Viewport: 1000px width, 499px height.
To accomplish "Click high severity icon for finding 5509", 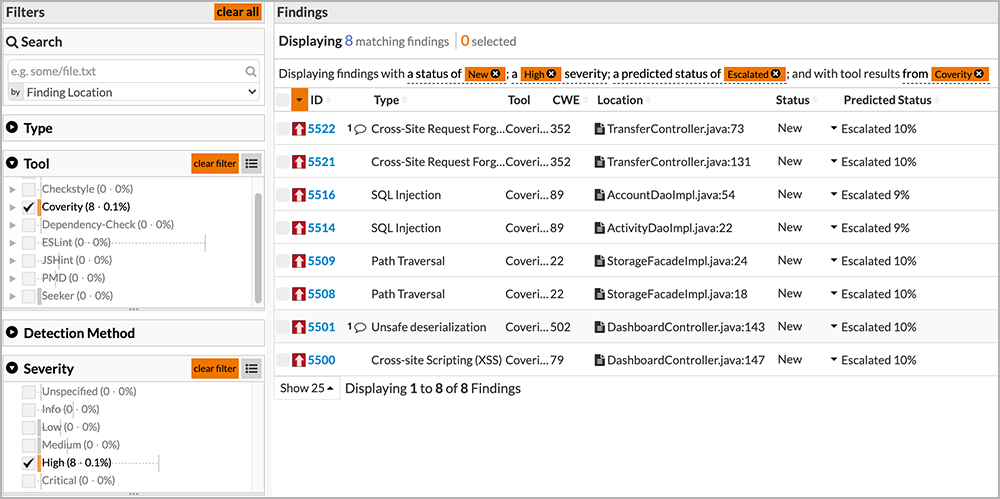I will [x=299, y=261].
